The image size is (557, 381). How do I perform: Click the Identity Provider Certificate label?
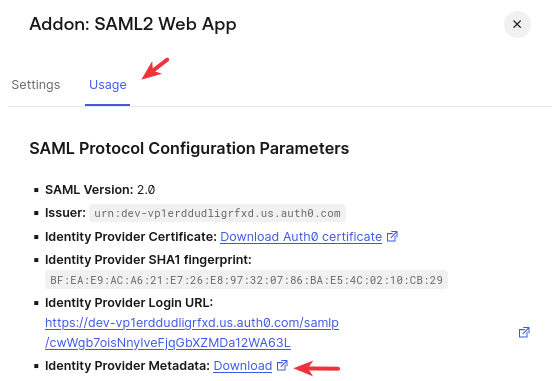tap(131, 236)
